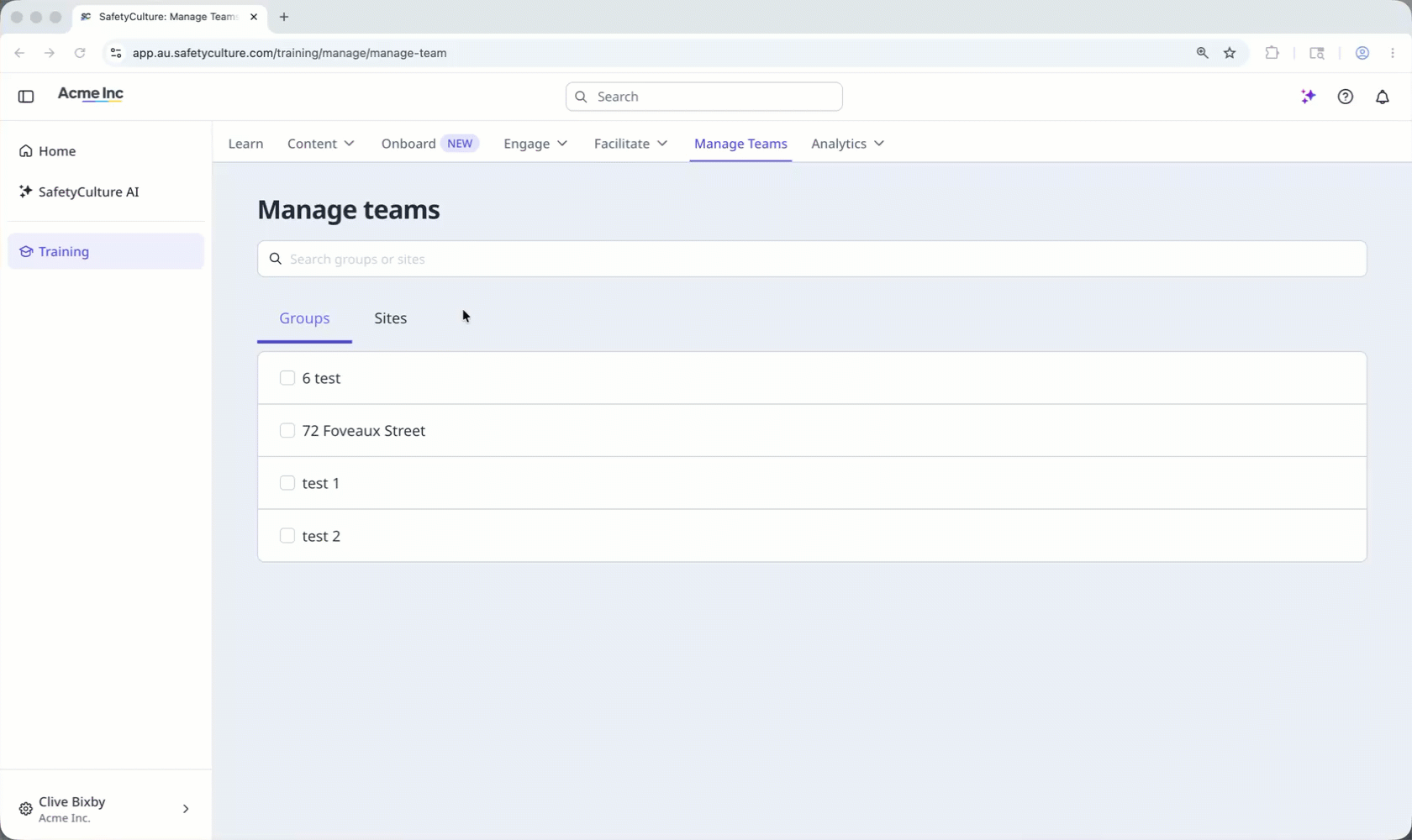Image resolution: width=1412 pixels, height=840 pixels.
Task: Close the SafetyCulture Manage Teams browser tab
Action: coord(254,17)
